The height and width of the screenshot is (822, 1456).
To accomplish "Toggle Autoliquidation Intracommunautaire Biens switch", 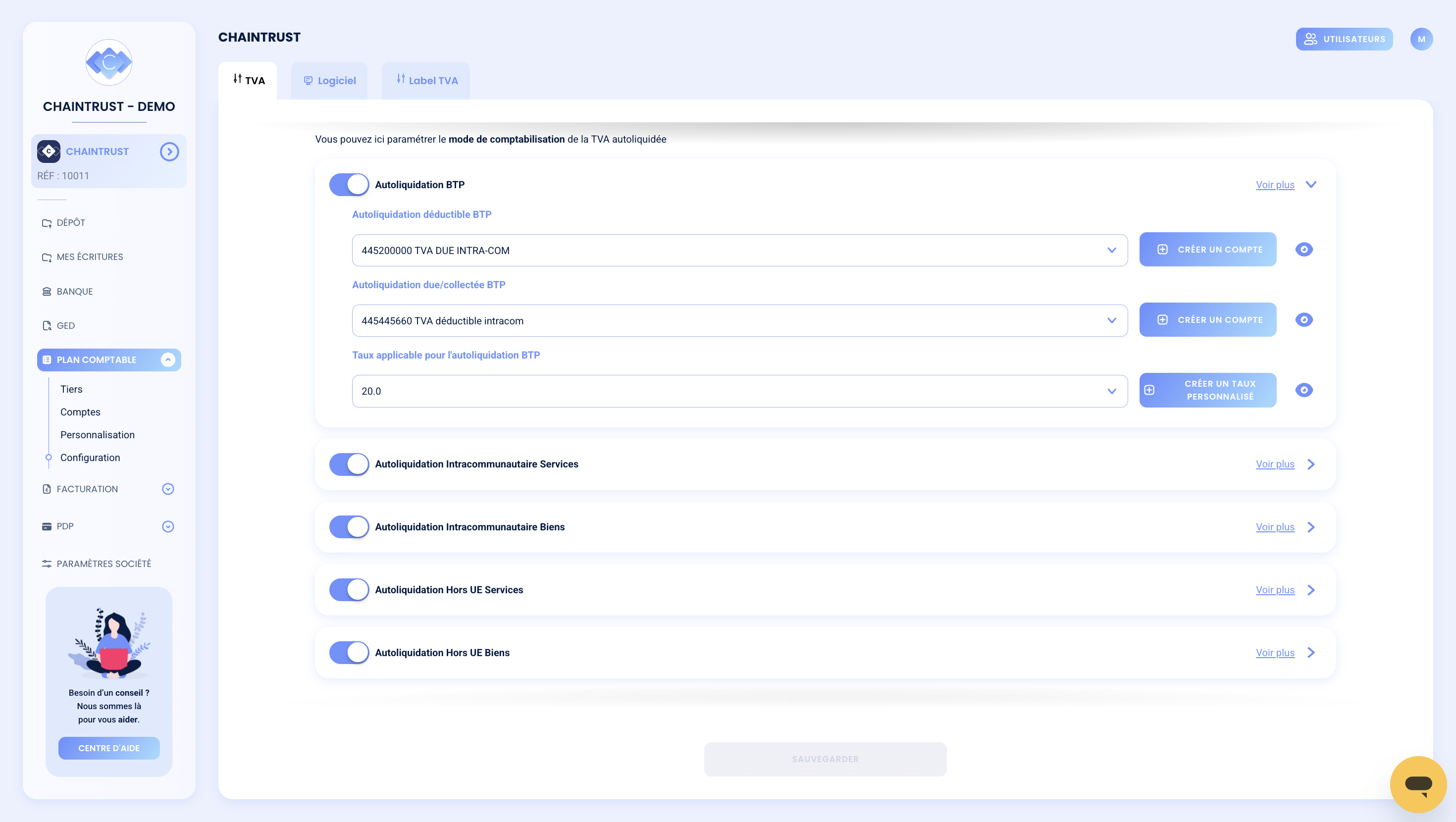I will pyautogui.click(x=349, y=527).
